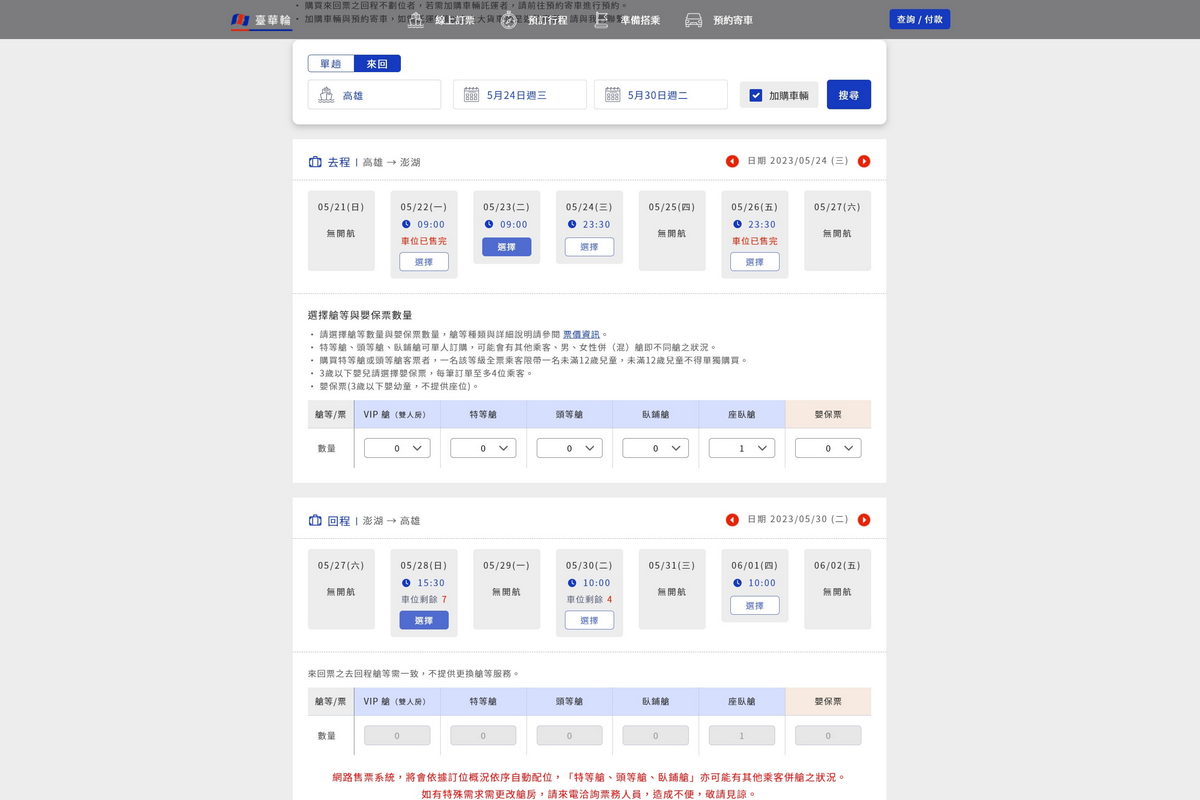Click the 臺華輪 logo in header
The image size is (1200, 800).
(261, 20)
